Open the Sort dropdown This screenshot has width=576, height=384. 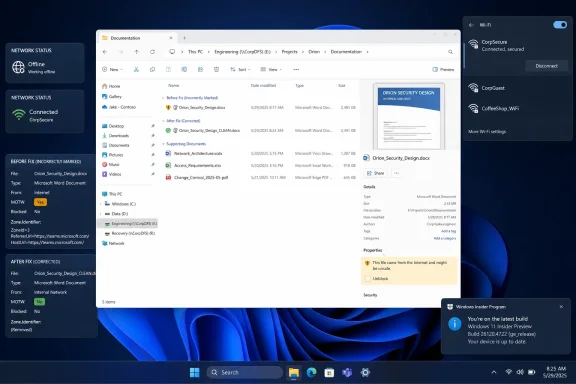coord(240,69)
